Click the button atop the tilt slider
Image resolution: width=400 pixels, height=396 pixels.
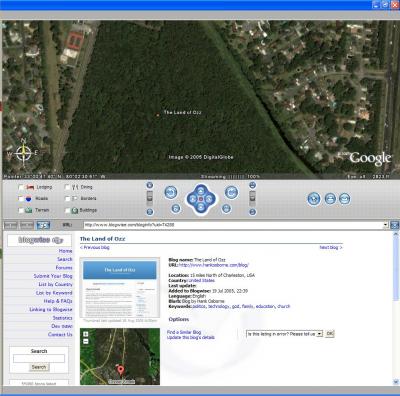coord(253,185)
